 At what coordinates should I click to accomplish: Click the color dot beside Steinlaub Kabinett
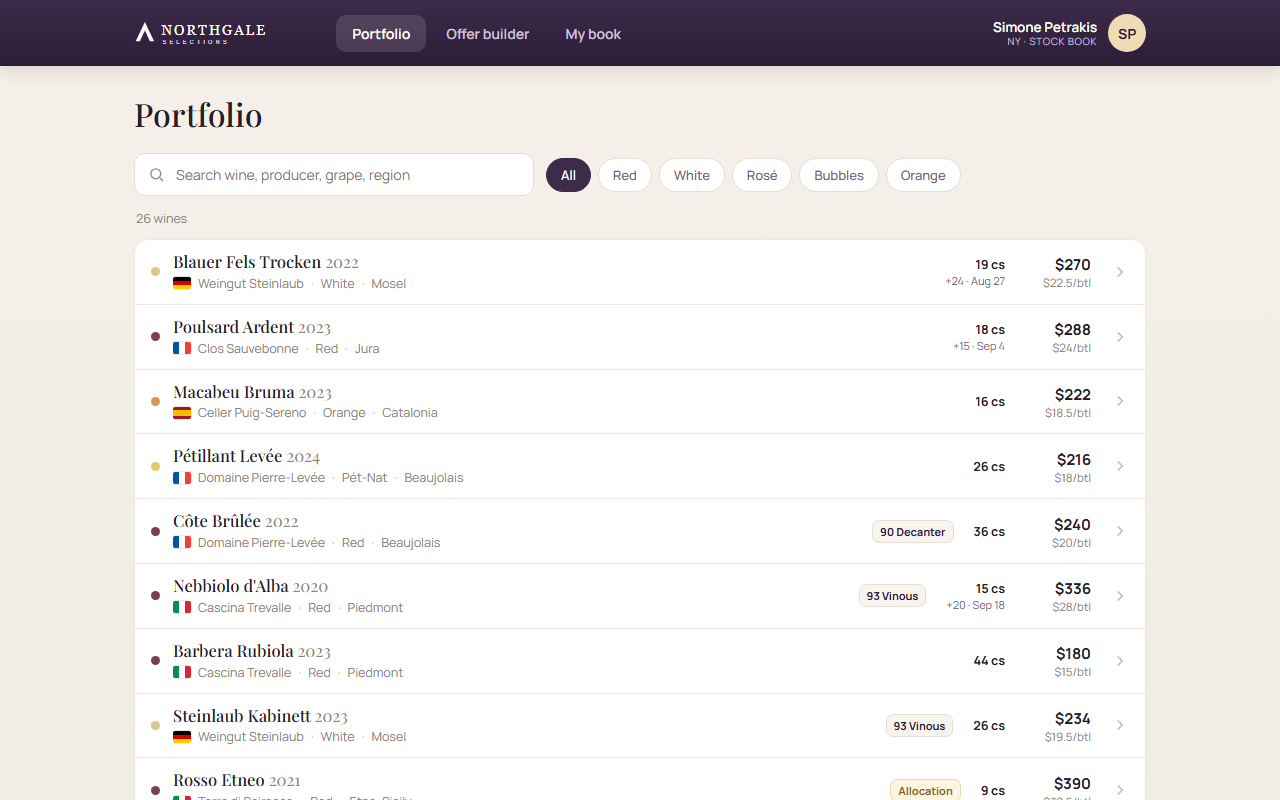(x=155, y=725)
